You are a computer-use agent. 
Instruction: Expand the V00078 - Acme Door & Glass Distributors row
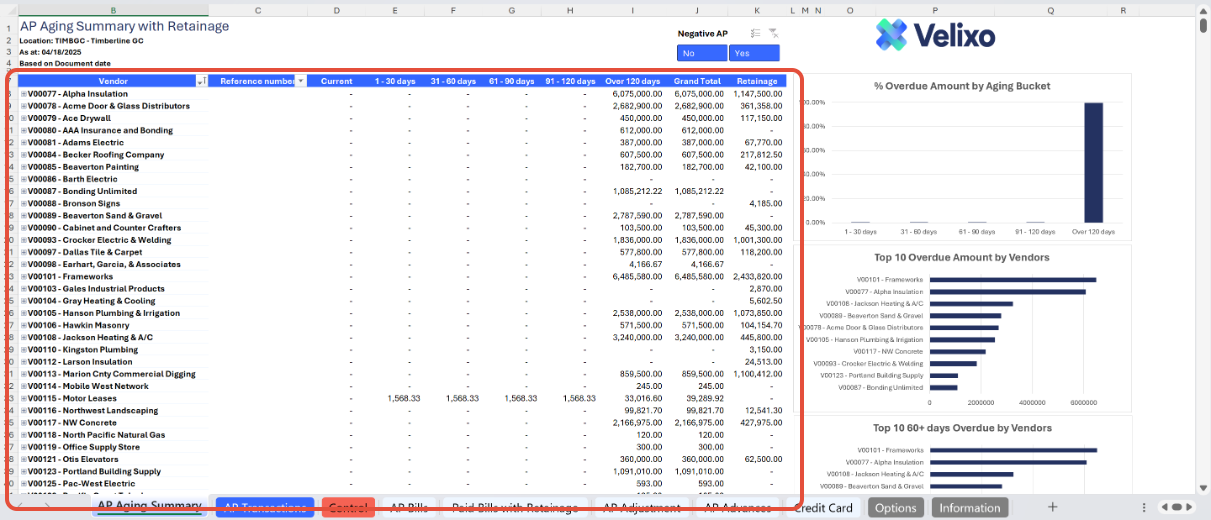point(24,106)
